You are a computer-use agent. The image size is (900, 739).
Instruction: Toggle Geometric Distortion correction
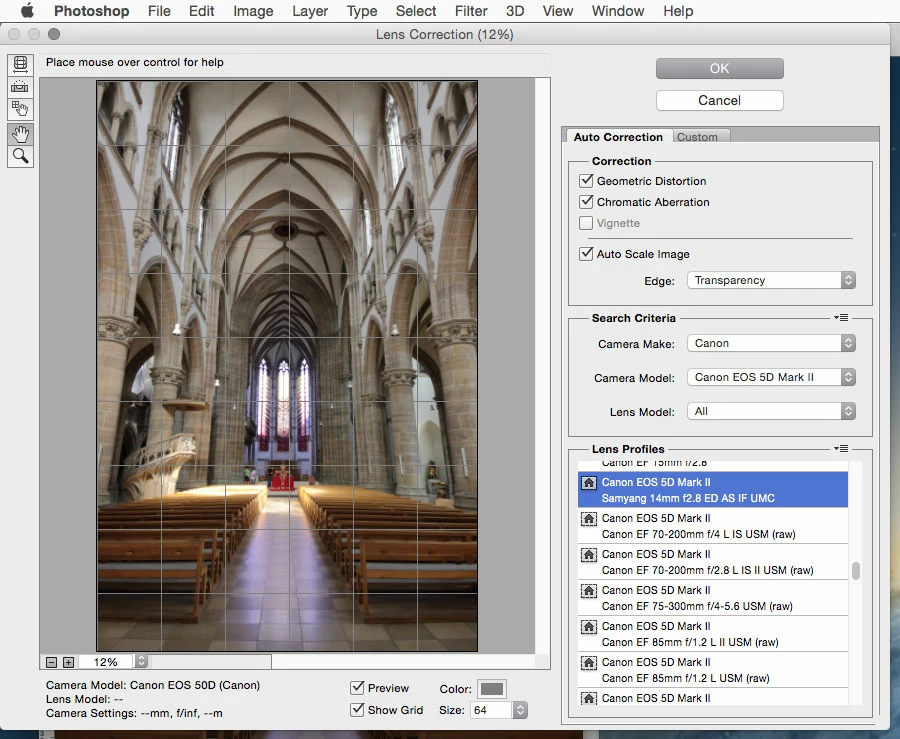click(586, 181)
